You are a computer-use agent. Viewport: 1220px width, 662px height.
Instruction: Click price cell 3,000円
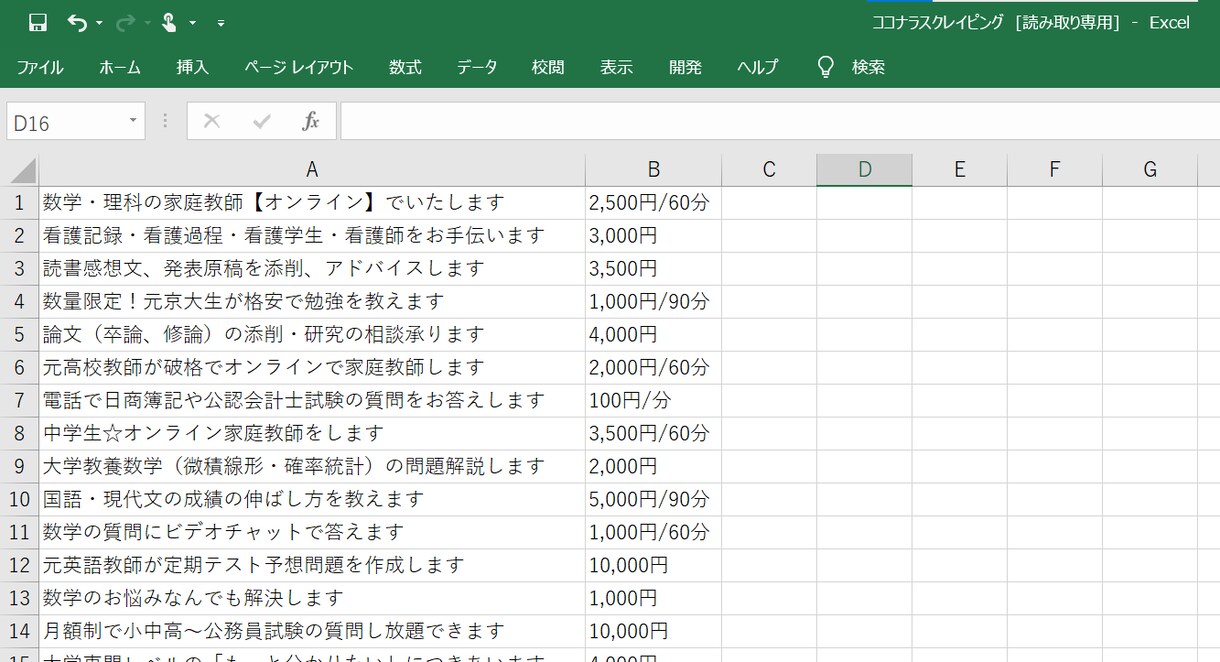pos(653,236)
